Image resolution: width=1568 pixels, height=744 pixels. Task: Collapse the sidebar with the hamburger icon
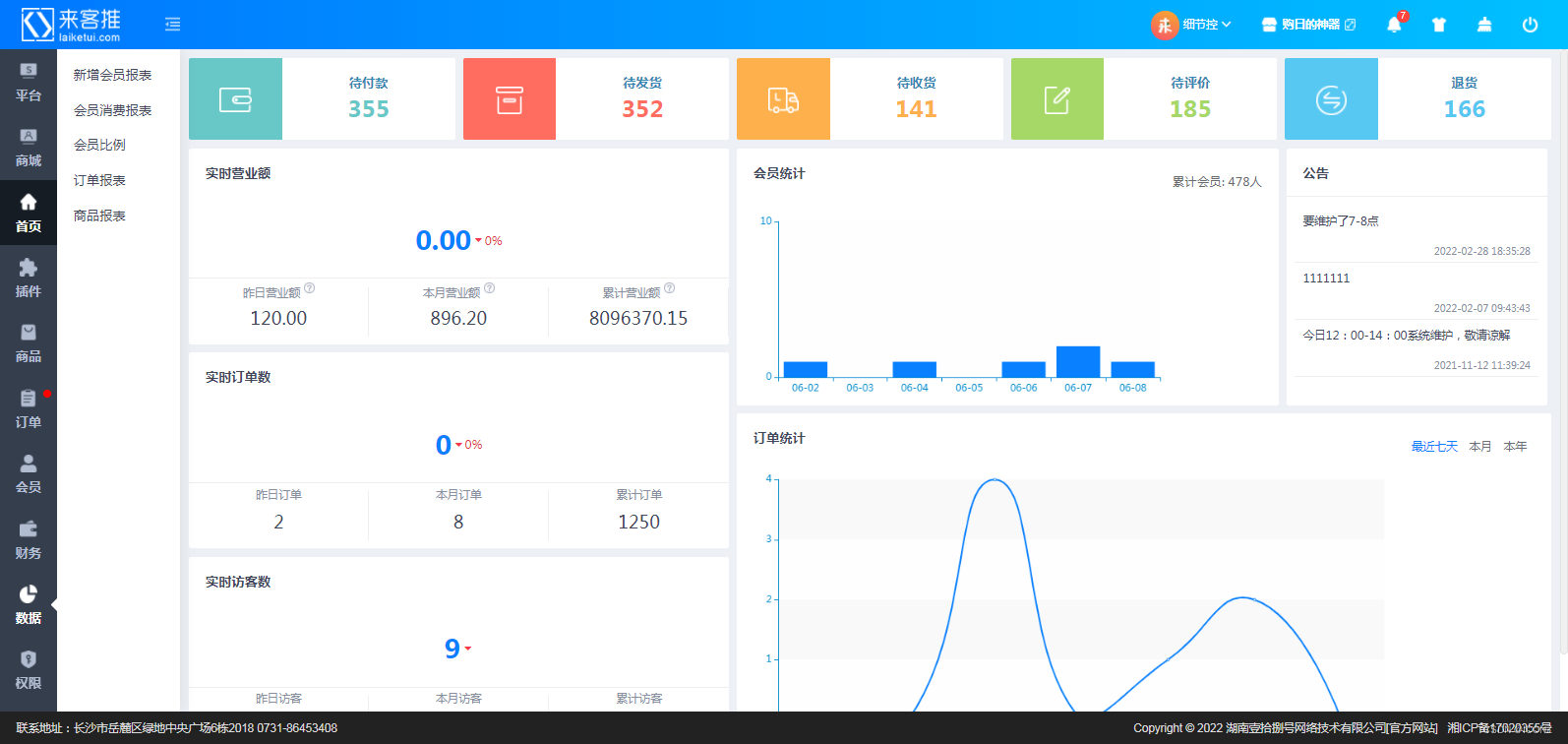(x=173, y=25)
